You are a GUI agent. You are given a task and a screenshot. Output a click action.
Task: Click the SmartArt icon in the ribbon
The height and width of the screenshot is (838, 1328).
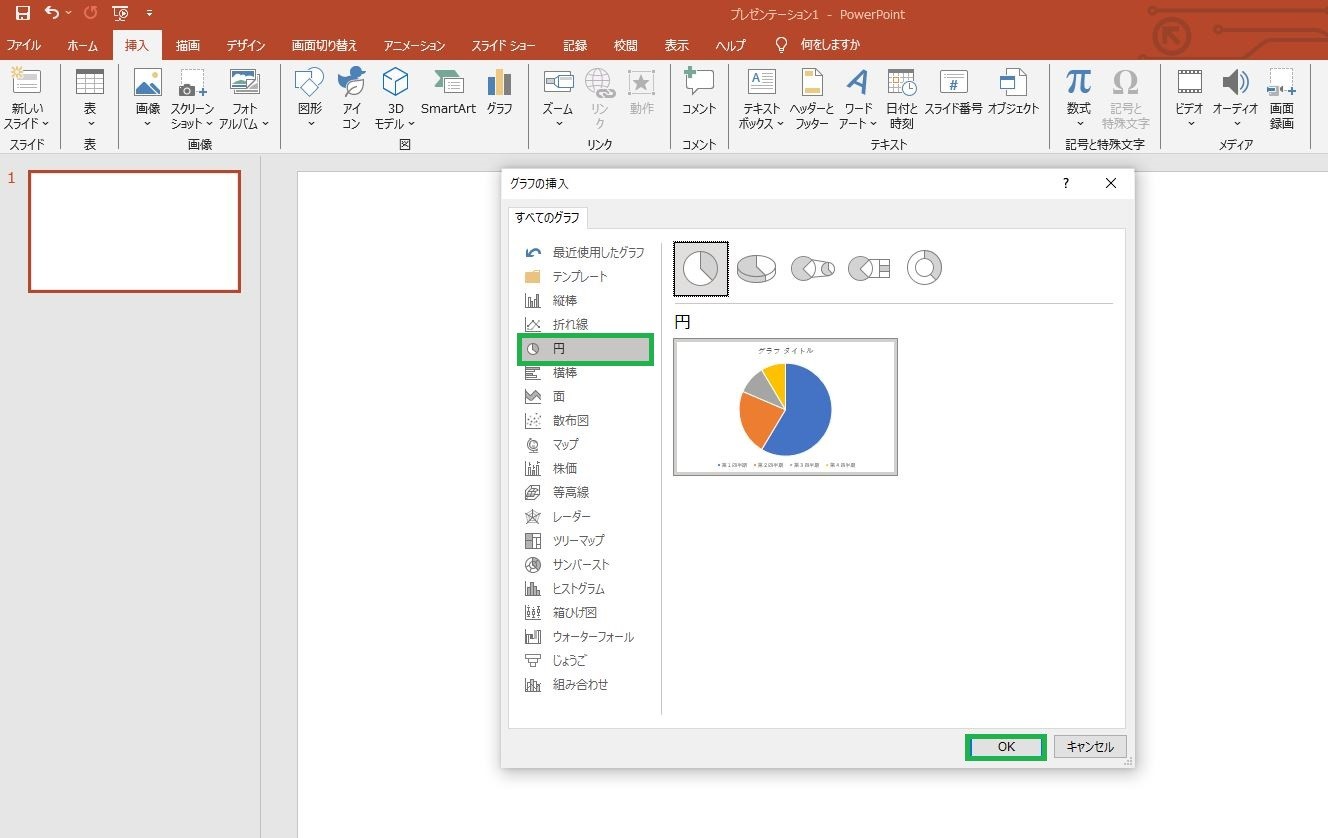point(448,93)
